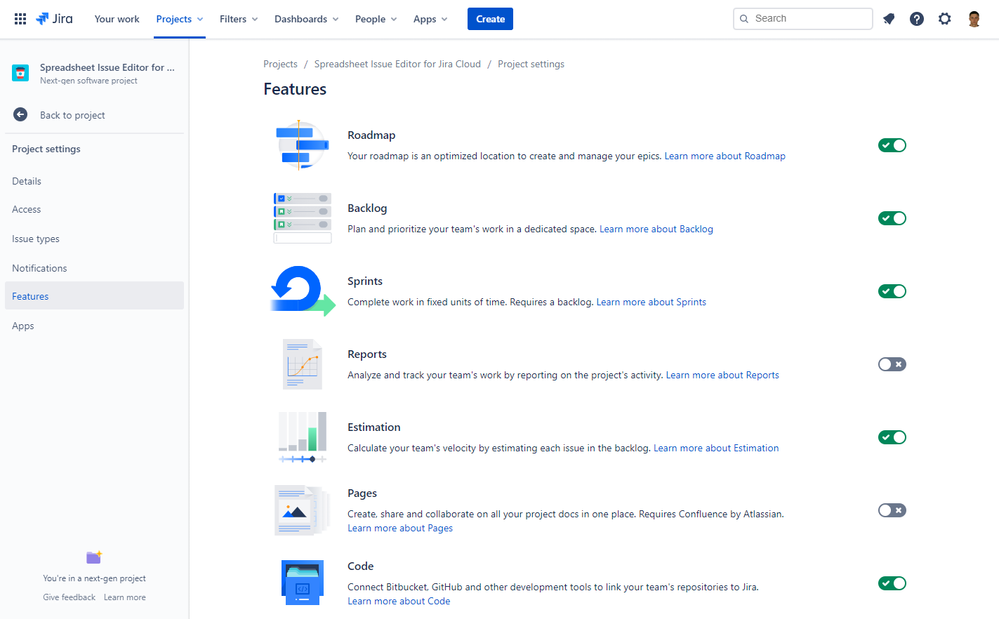Click Learn more link in sidebar footer
This screenshot has height=619, width=999.
(x=125, y=597)
